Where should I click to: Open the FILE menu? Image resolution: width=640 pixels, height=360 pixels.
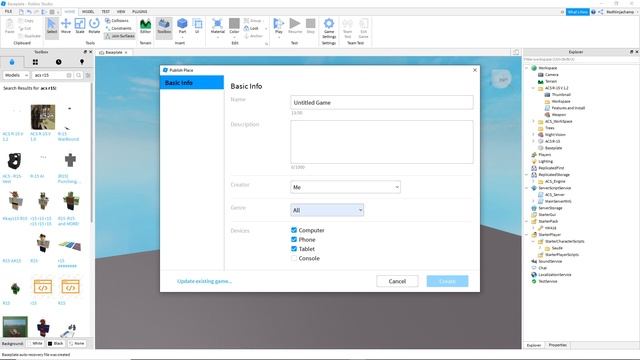click(x=8, y=12)
